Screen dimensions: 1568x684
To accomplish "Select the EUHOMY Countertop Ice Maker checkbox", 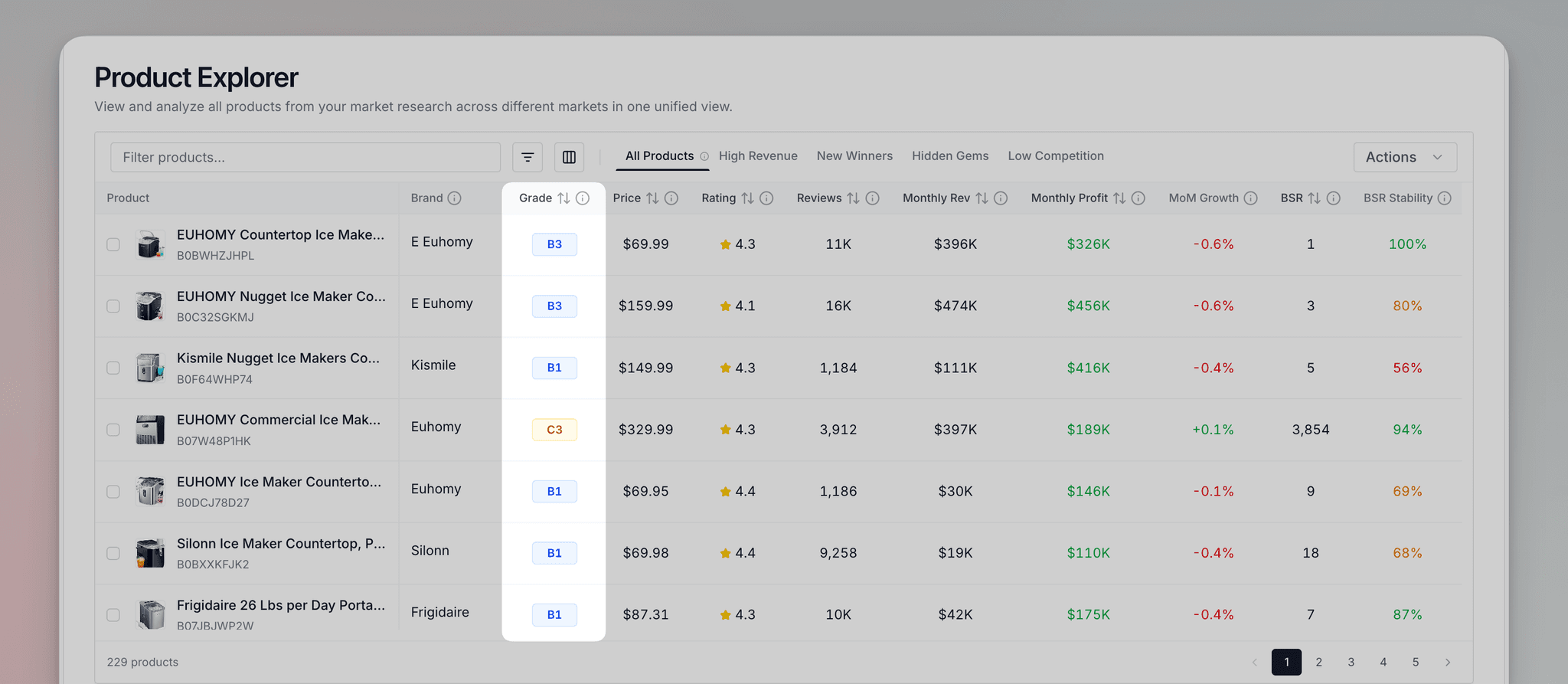I will point(113,244).
